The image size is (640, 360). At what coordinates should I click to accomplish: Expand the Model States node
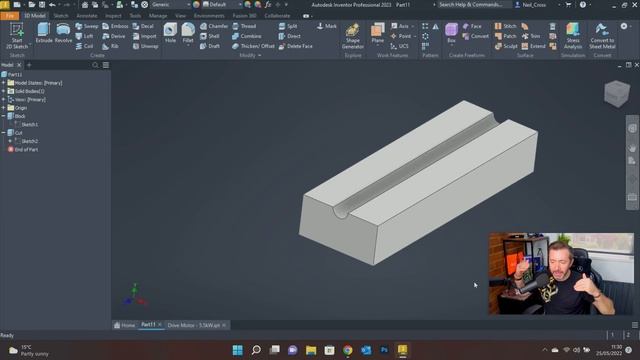(x=4, y=83)
